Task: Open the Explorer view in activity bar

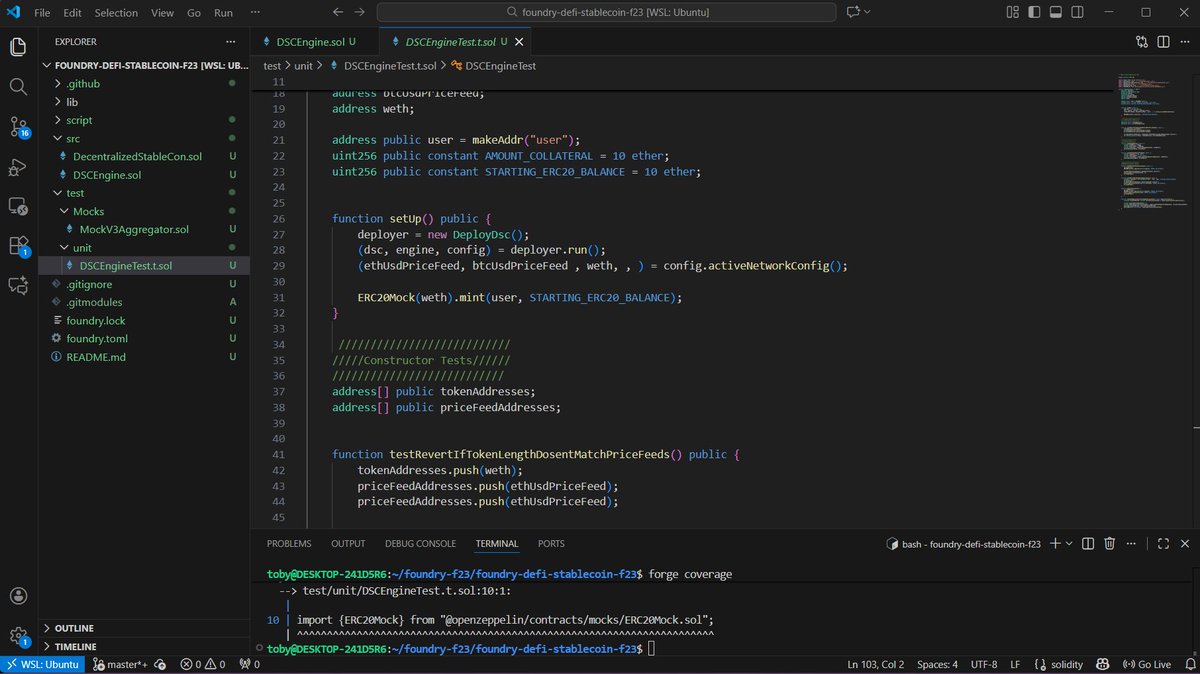Action: 18,47
